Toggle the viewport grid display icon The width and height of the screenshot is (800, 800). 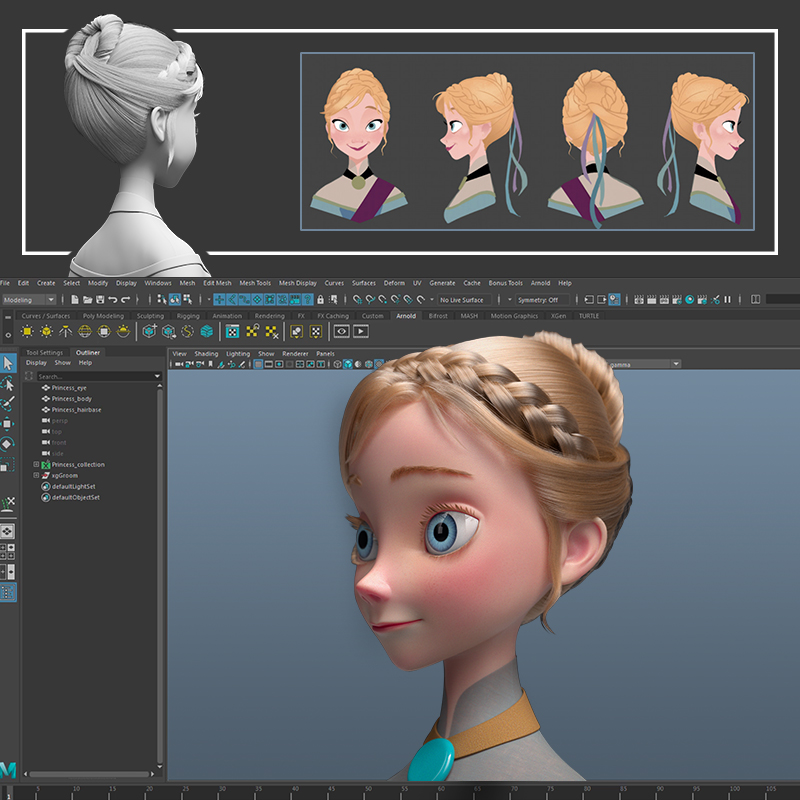[258, 364]
